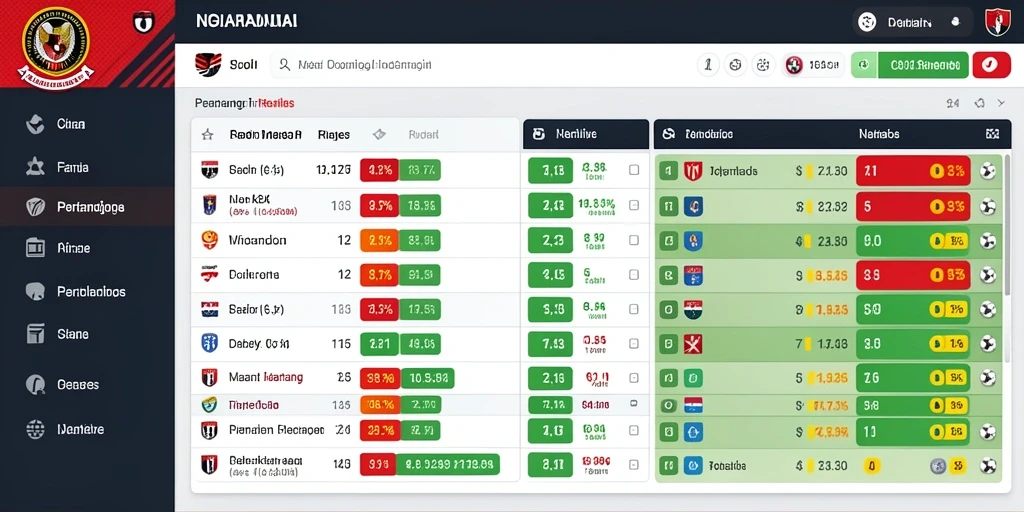Open the Pertolacloos sidebar item

(87, 291)
